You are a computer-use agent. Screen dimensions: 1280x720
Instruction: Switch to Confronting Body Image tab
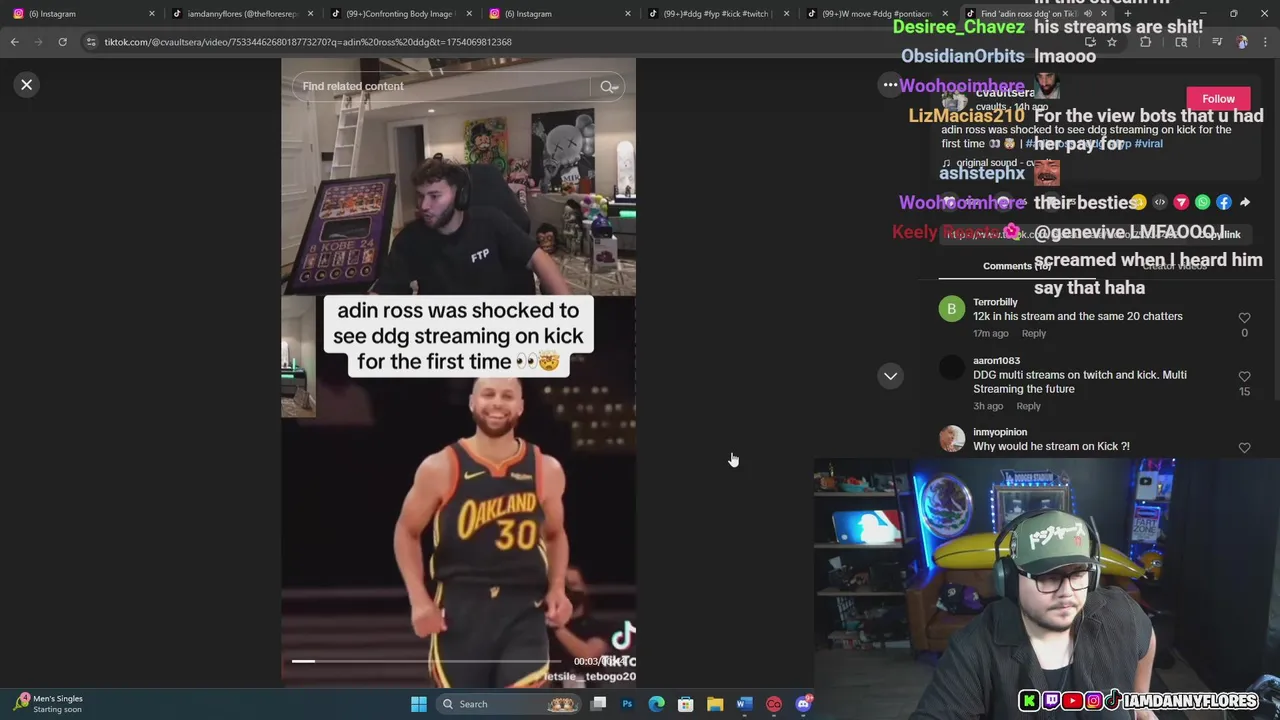click(398, 14)
